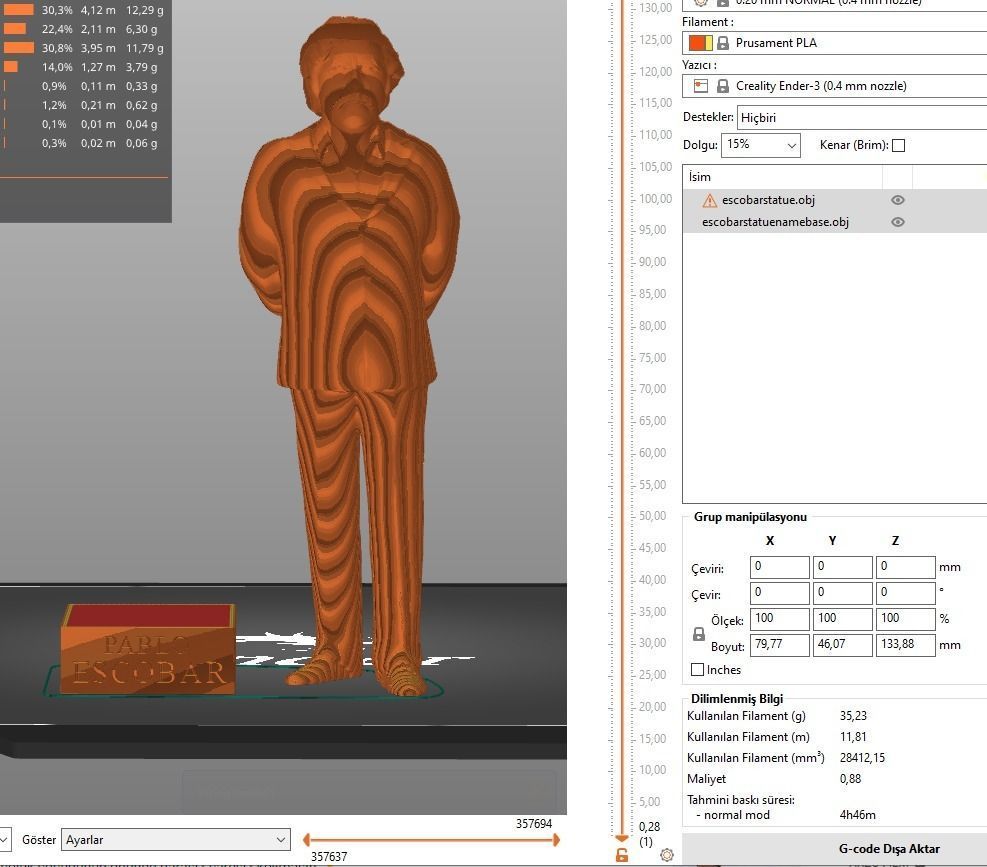Image resolution: width=987 pixels, height=867 pixels.
Task: Open the Prusament PLA filament color swatch
Action: 700,43
